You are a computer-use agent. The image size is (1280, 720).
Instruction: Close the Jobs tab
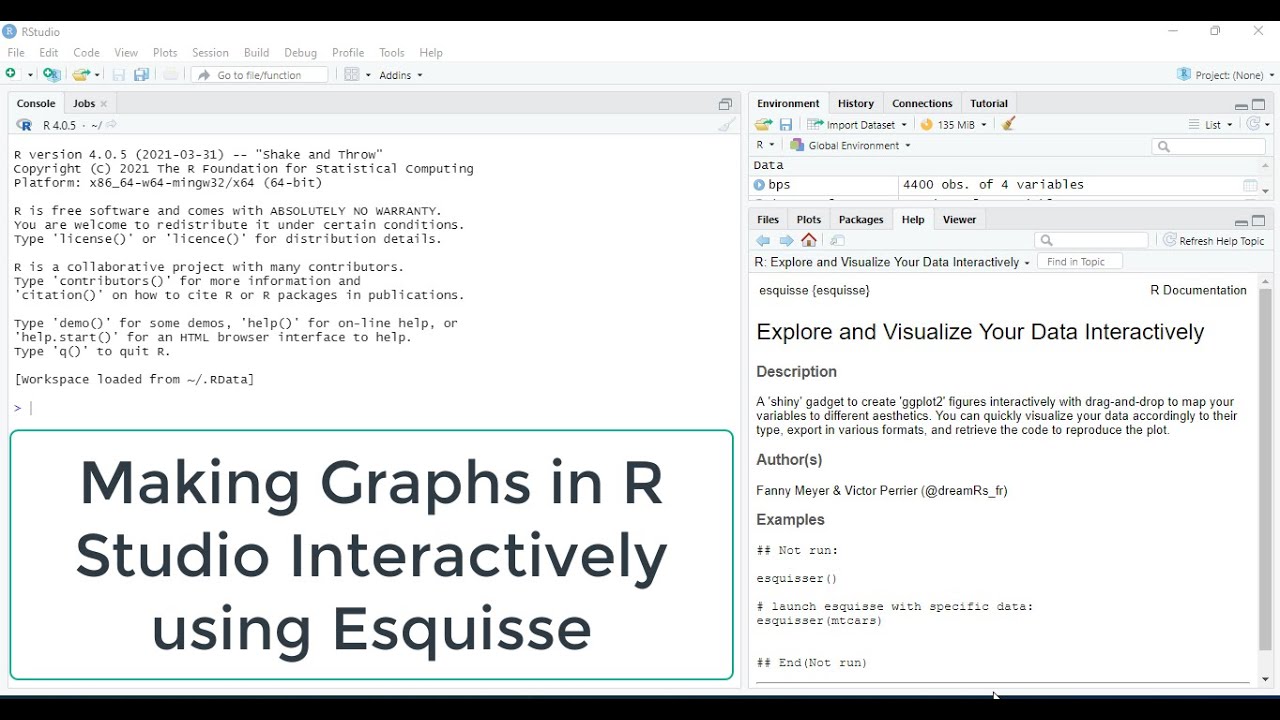coord(104,104)
